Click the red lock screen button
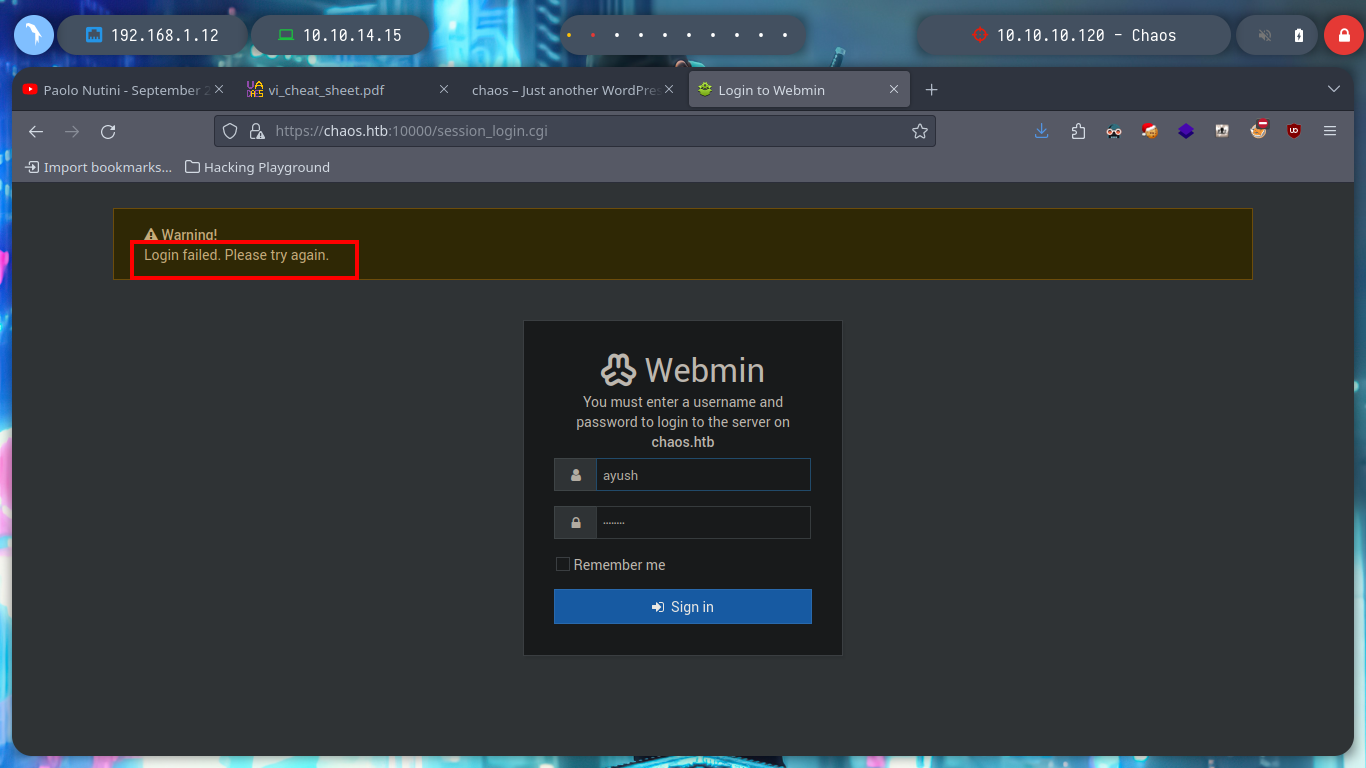This screenshot has height=768, width=1366. tap(1343, 35)
